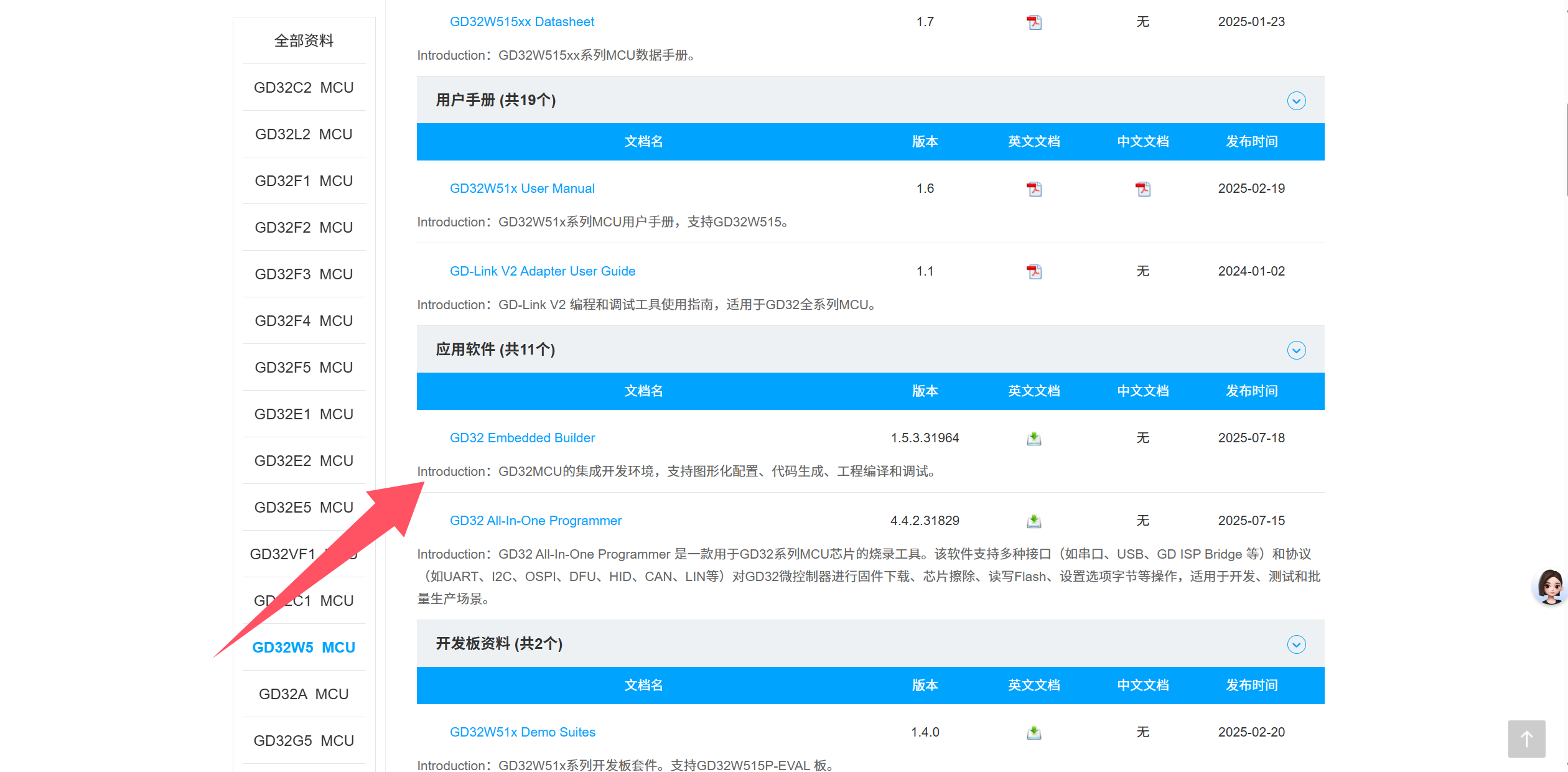Open GD32 All-In-One Programmer link
Viewport: 1568px width, 772px height.
[x=536, y=521]
